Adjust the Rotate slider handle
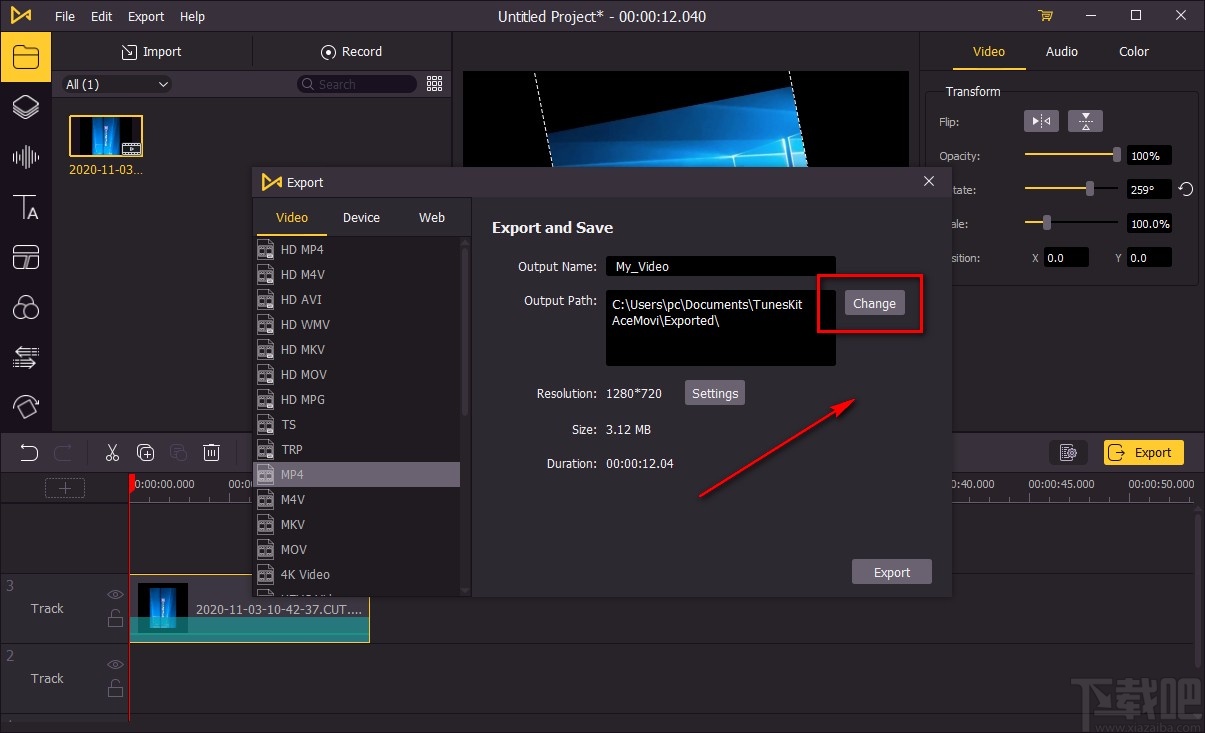Viewport: 1205px width, 733px height. (1090, 188)
